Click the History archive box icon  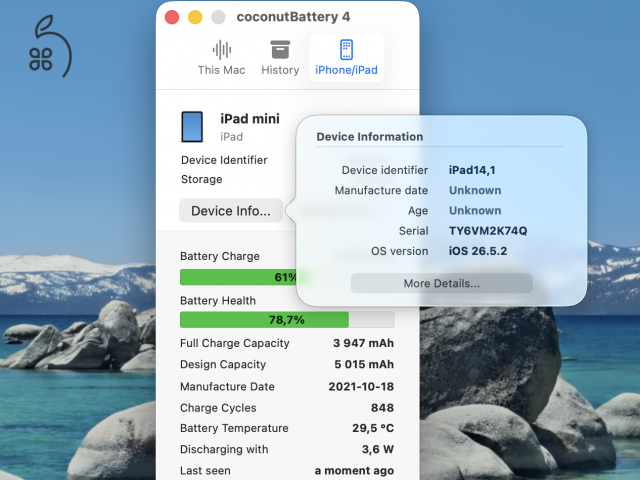(x=280, y=50)
